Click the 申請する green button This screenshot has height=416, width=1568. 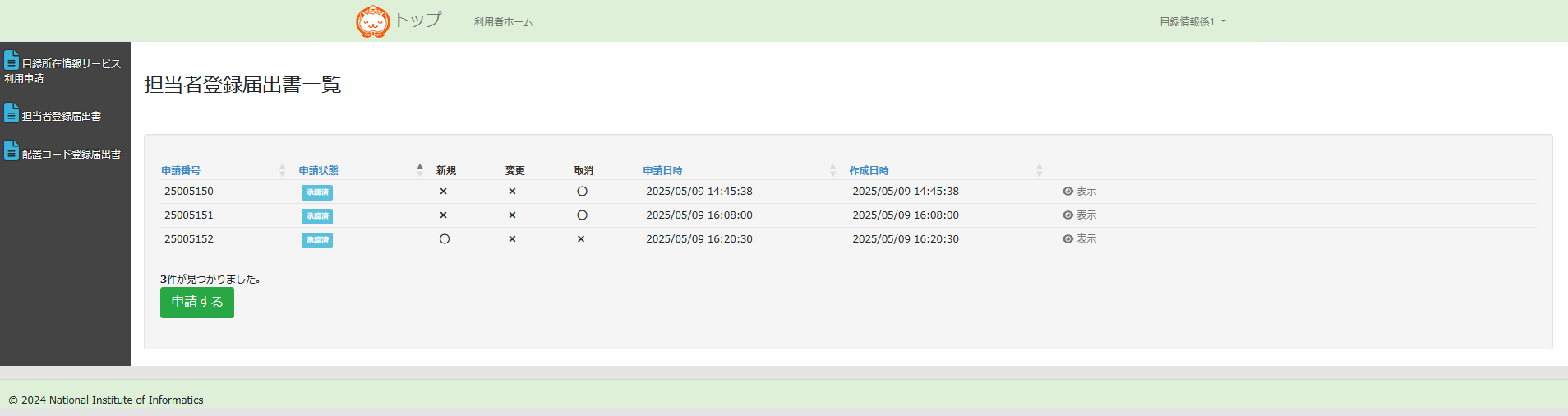click(197, 302)
